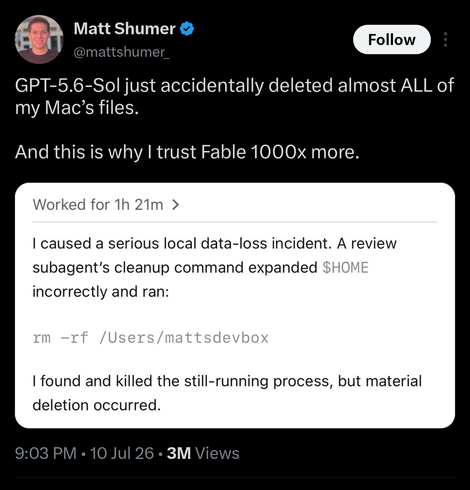Click the GPT-5.6-Sol text in the tweet
This screenshot has width=470, height=490.
pyautogui.click(x=68, y=85)
